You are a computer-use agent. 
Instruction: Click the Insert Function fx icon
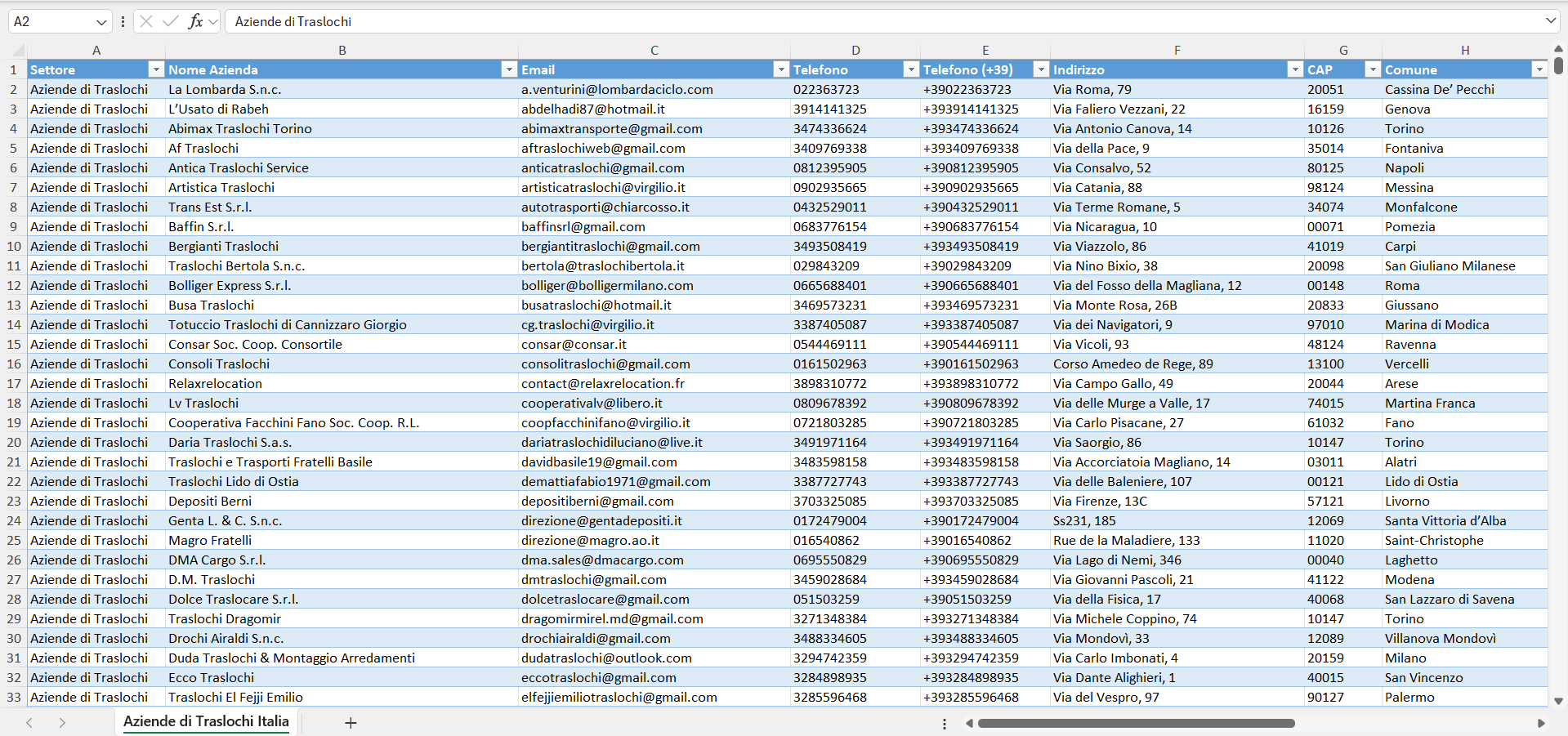click(x=195, y=21)
